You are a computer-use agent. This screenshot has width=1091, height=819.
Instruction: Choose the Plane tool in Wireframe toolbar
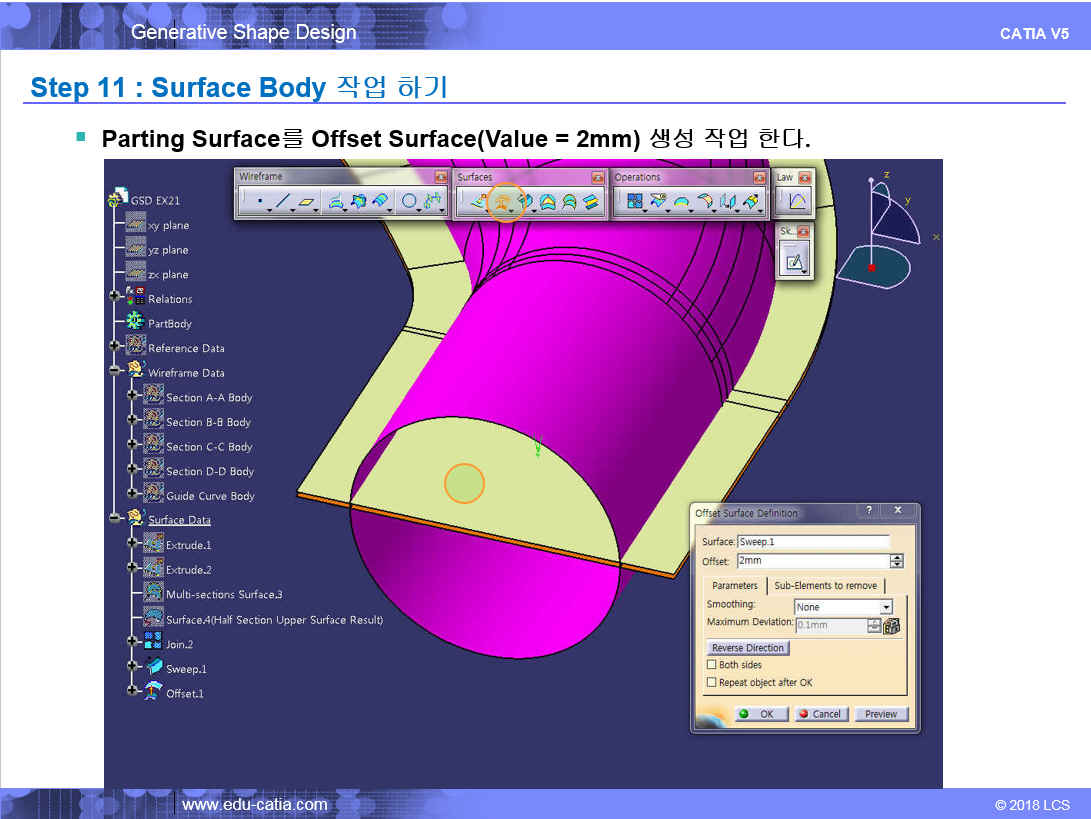click(x=306, y=202)
